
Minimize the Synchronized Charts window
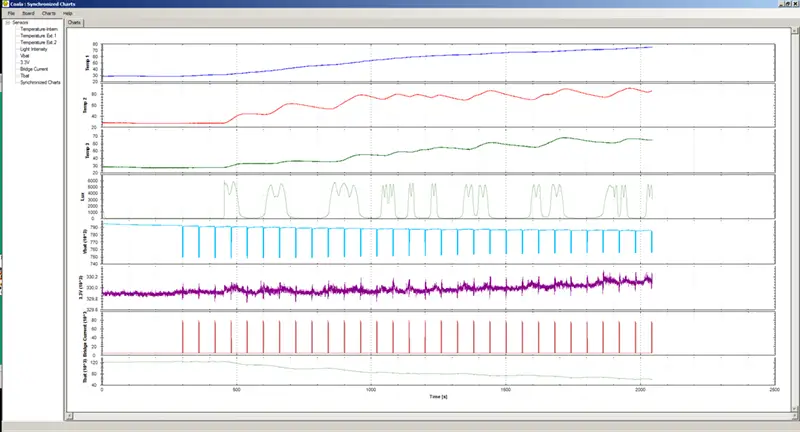(781, 4)
